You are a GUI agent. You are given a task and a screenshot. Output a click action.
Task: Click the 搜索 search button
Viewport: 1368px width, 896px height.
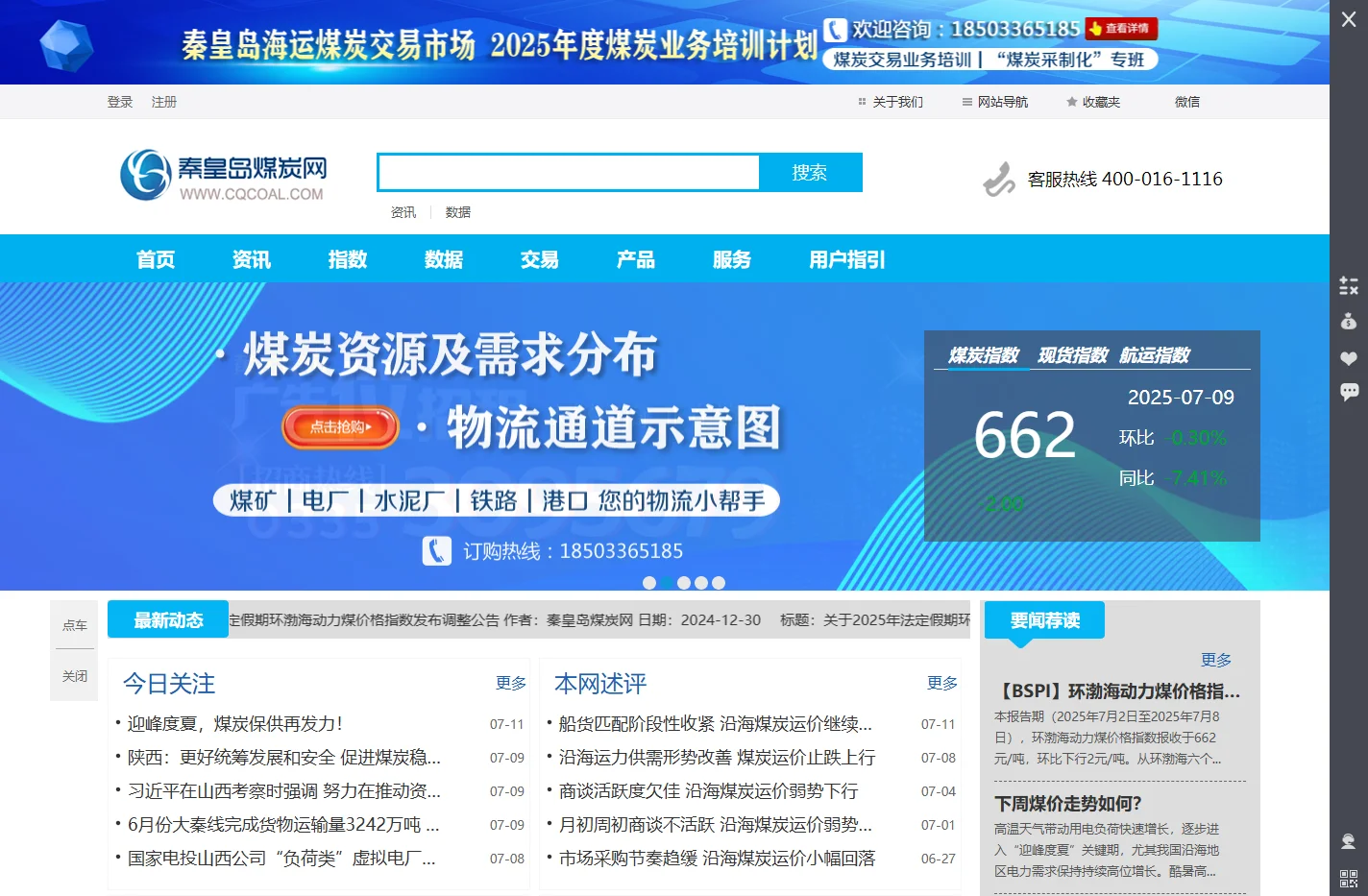pos(810,173)
